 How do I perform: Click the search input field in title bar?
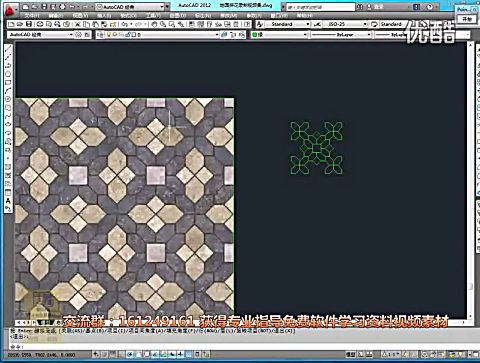(x=320, y=7)
